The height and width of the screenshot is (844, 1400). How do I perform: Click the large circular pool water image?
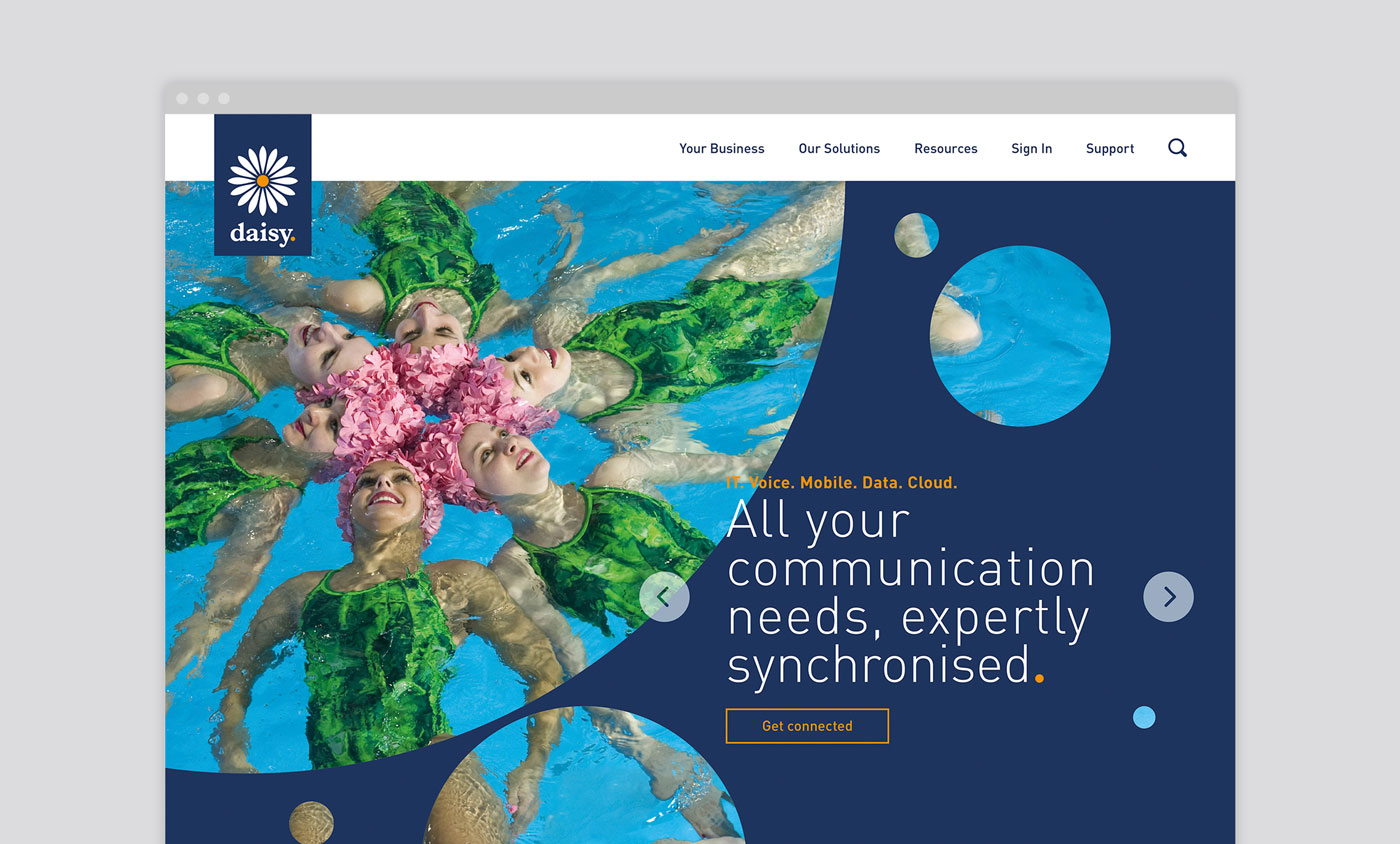pos(1020,336)
